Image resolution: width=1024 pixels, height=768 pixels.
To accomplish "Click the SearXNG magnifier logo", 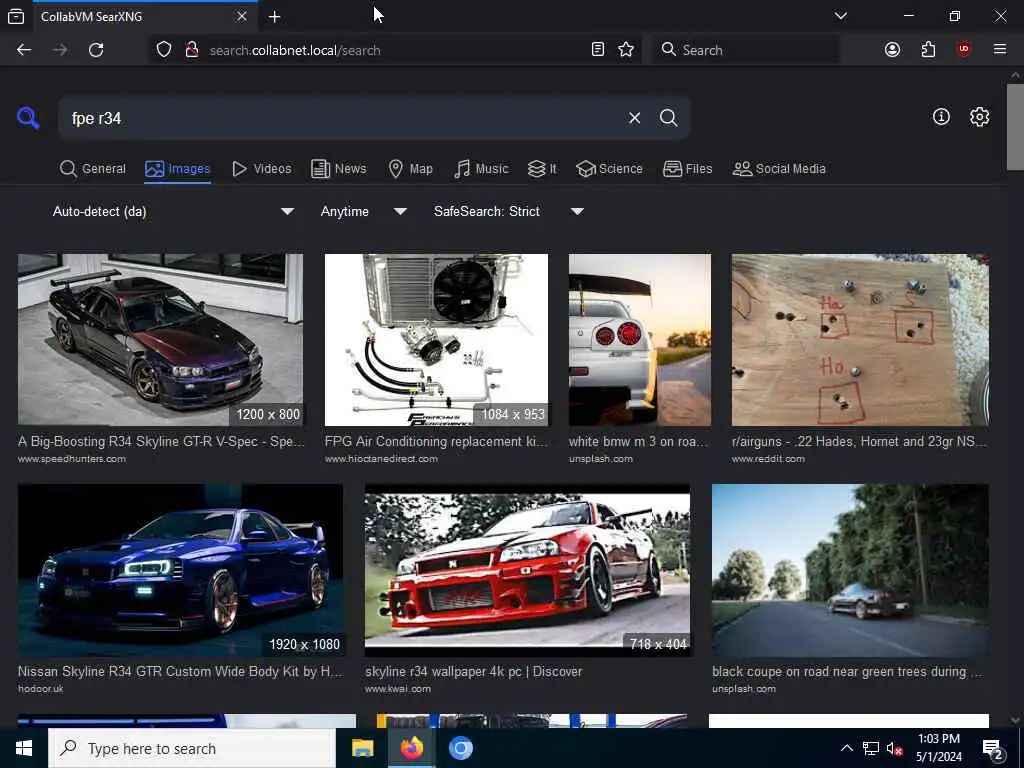I will (28, 118).
